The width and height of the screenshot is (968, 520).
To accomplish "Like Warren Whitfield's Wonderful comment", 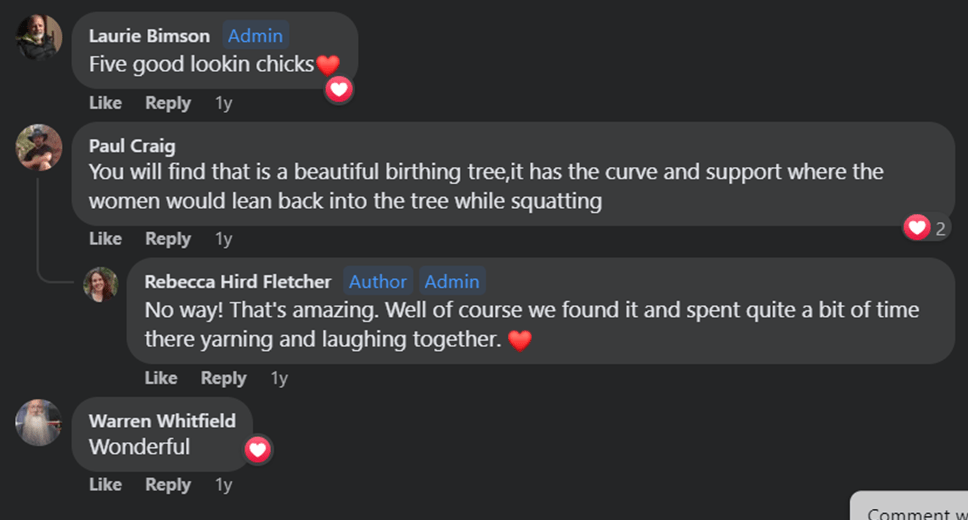I will tap(105, 485).
